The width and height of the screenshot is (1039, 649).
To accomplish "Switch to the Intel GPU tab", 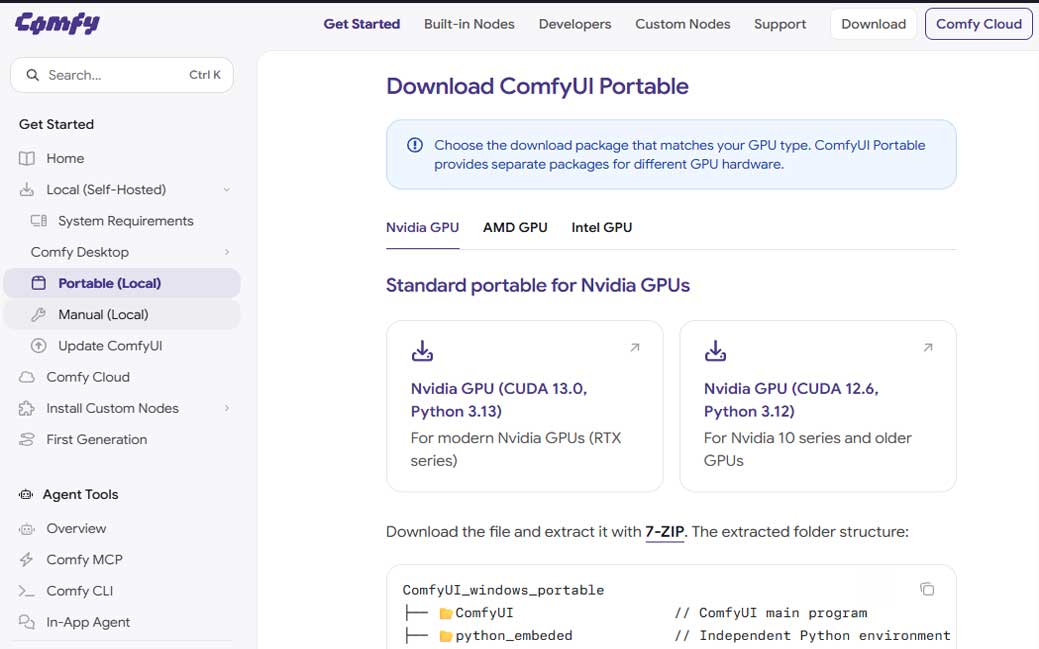I will (602, 227).
